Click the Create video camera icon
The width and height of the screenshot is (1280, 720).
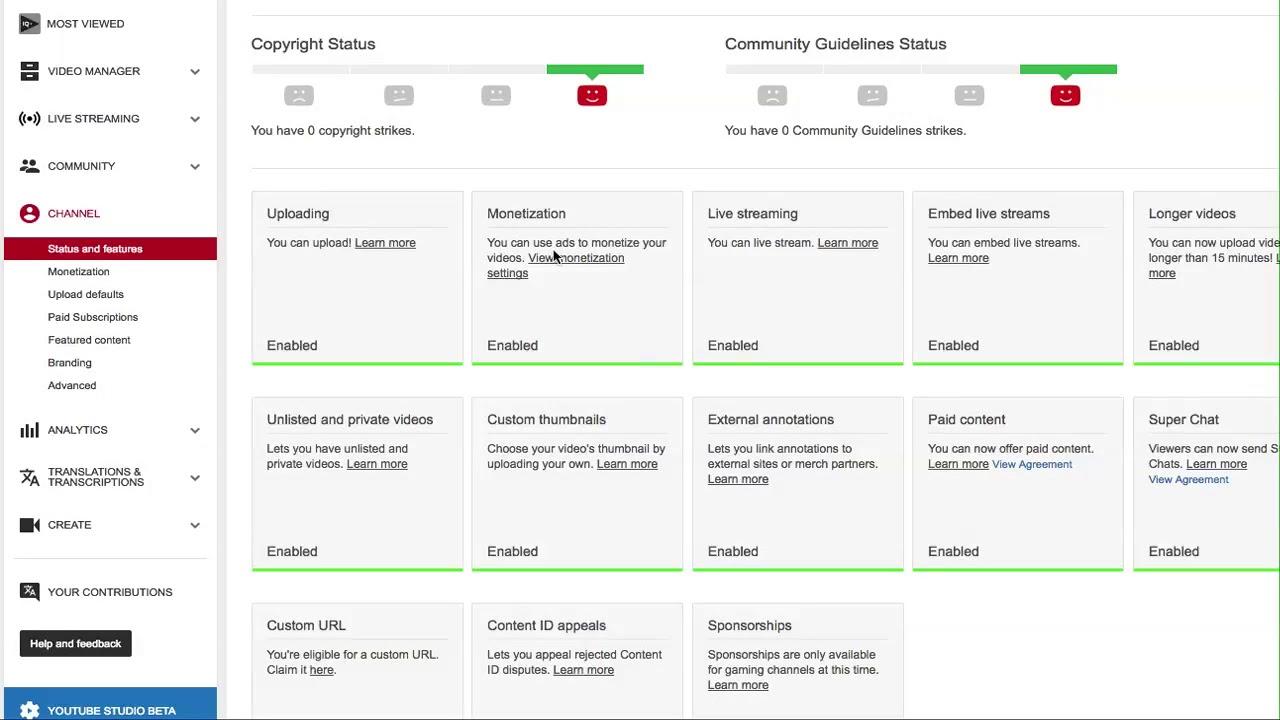pyautogui.click(x=29, y=525)
